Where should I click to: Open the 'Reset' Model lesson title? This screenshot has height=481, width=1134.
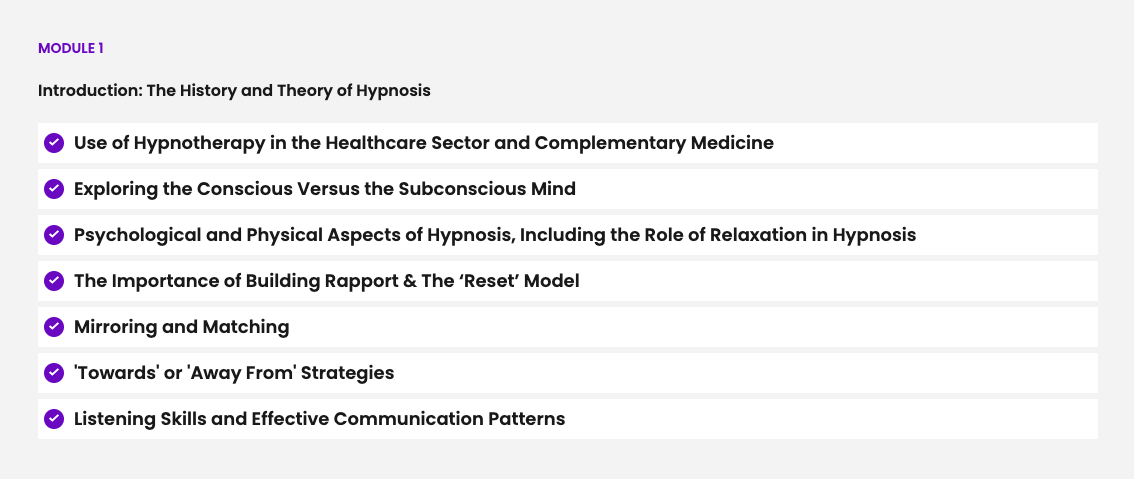[x=326, y=281]
